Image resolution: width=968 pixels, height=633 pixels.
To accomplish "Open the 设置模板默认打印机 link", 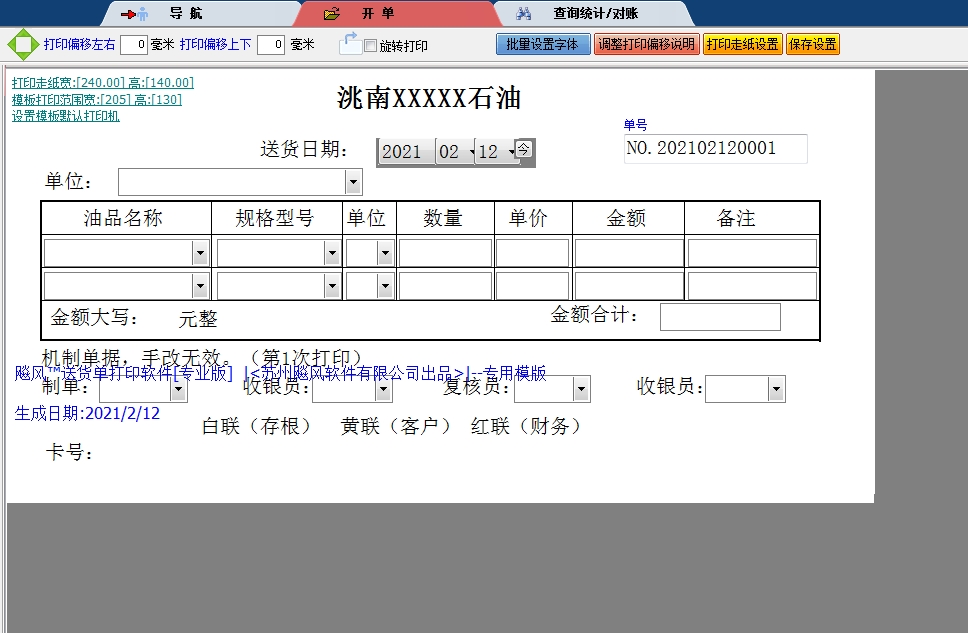I will pos(66,116).
